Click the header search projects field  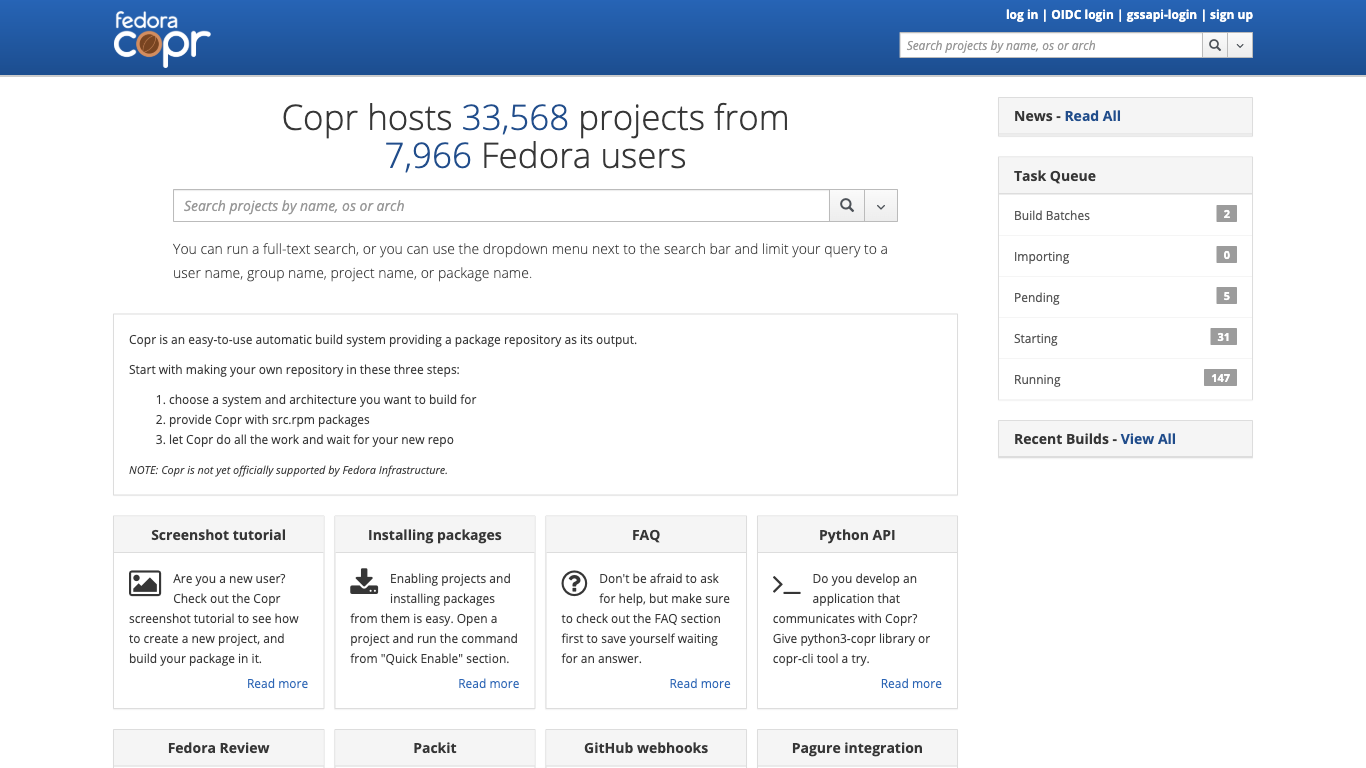tap(1051, 45)
